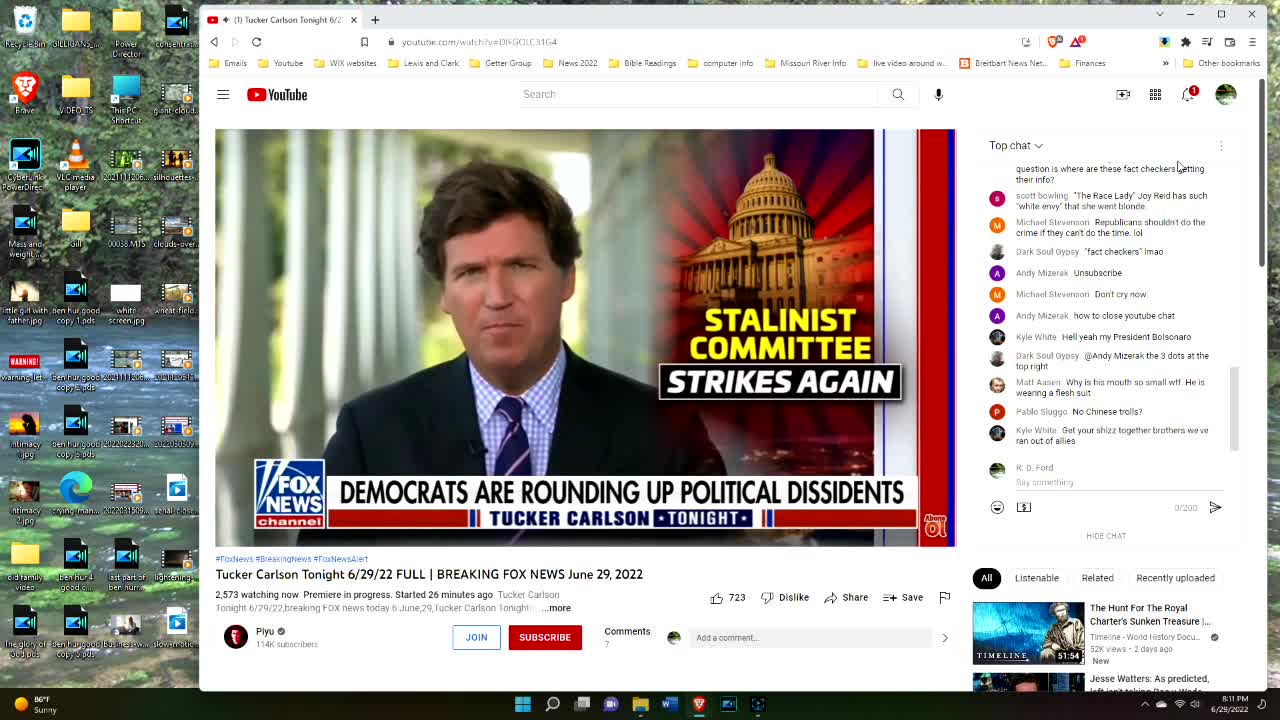Open VLC media player desktop shortcut

coord(75,166)
